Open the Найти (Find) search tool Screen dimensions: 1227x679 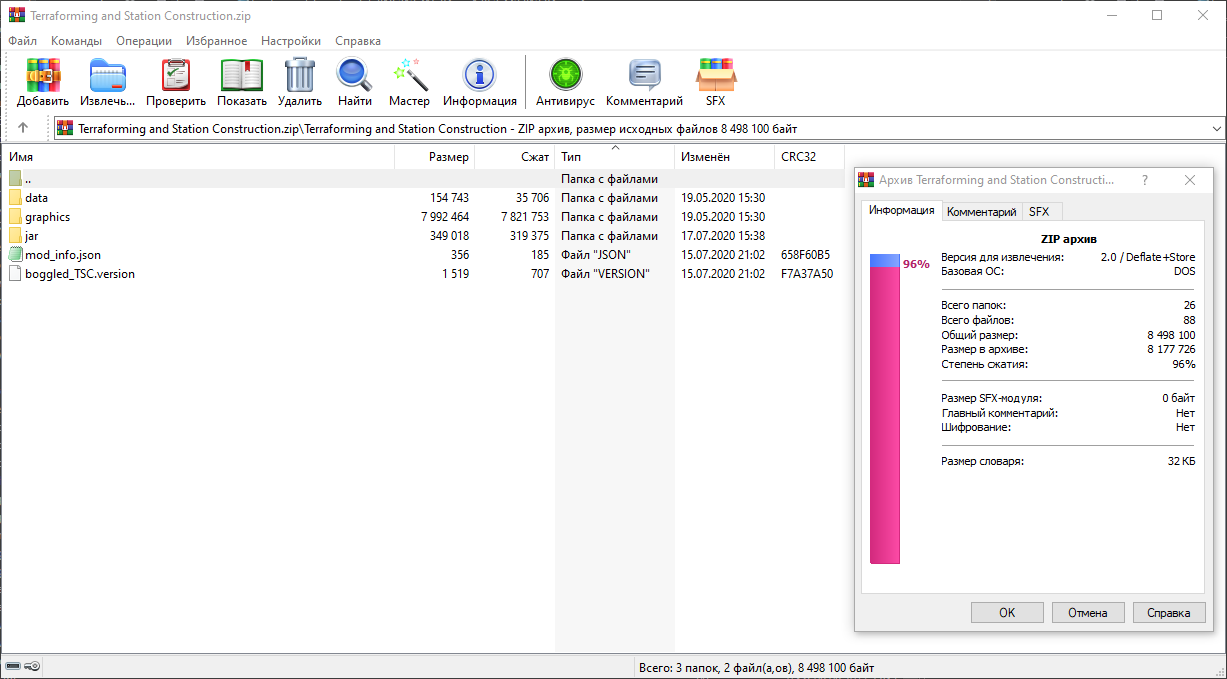[x=354, y=75]
